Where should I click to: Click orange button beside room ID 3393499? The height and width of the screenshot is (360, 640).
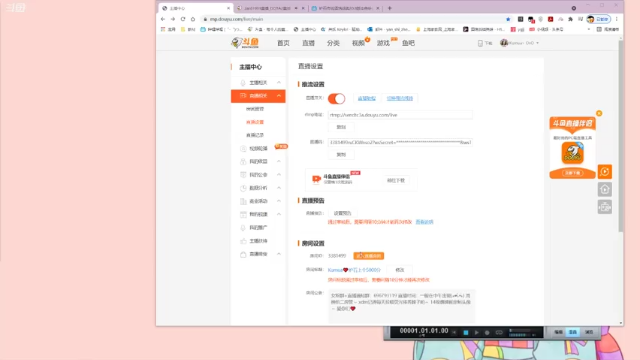[x=369, y=256]
